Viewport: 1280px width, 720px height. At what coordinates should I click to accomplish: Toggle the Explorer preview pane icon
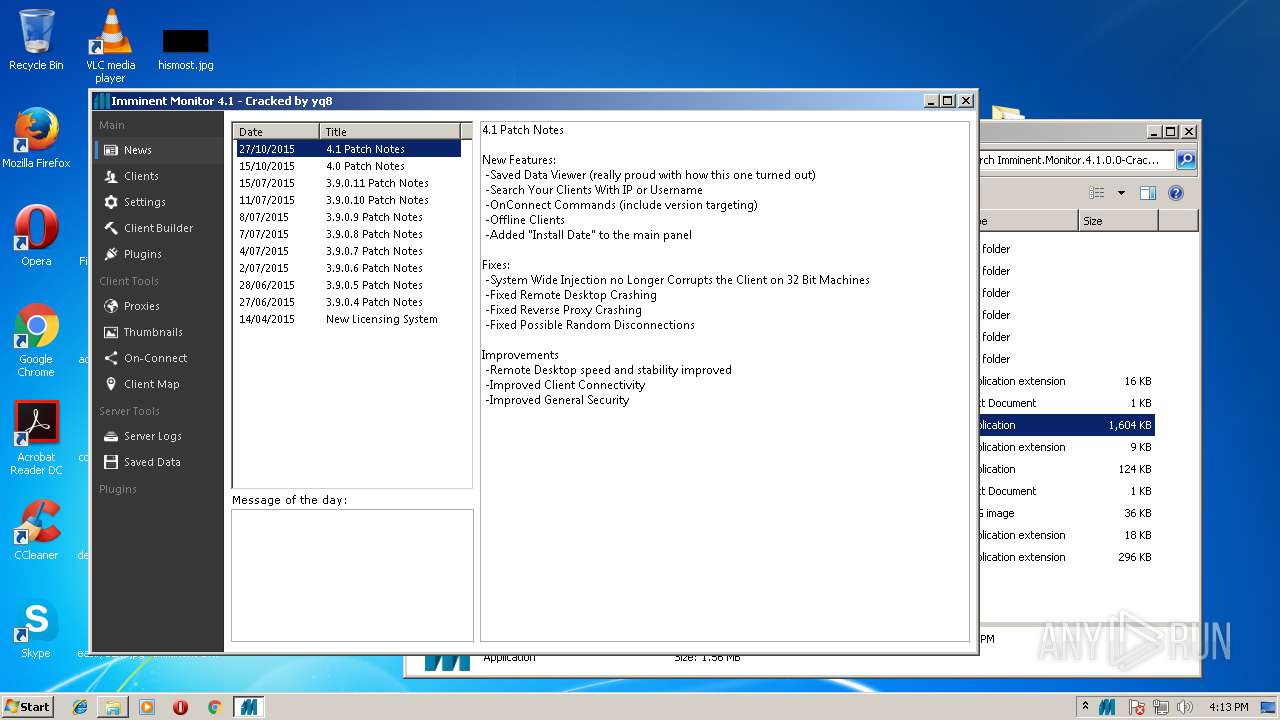point(1148,193)
